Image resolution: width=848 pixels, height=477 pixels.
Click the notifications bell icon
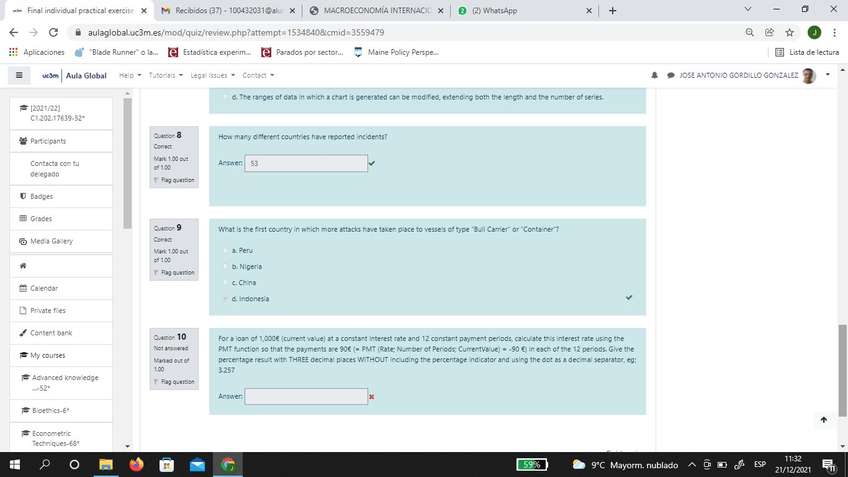pos(654,75)
